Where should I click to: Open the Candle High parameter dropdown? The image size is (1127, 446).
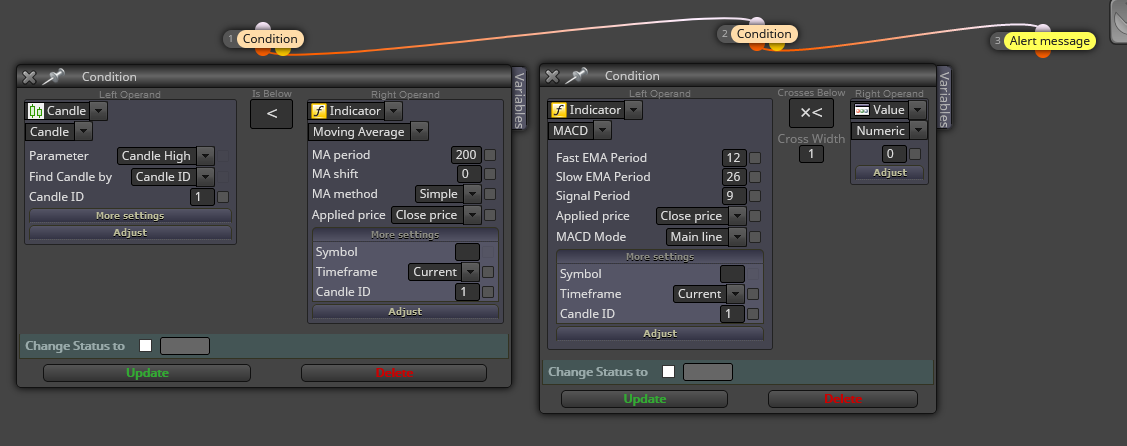165,156
